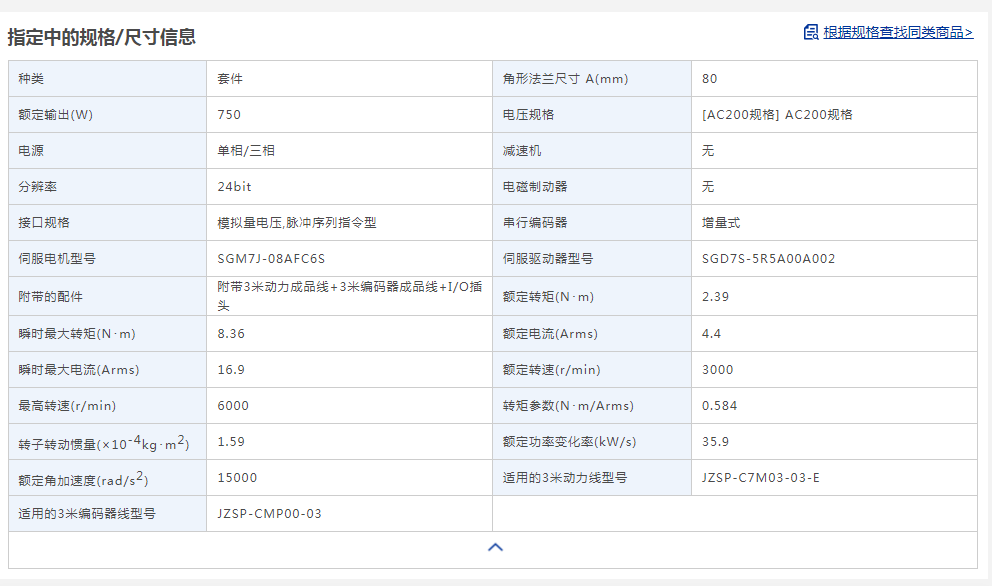
Task: Select encoder cable model JZSP-CMP00-03
Action: (x=270, y=514)
